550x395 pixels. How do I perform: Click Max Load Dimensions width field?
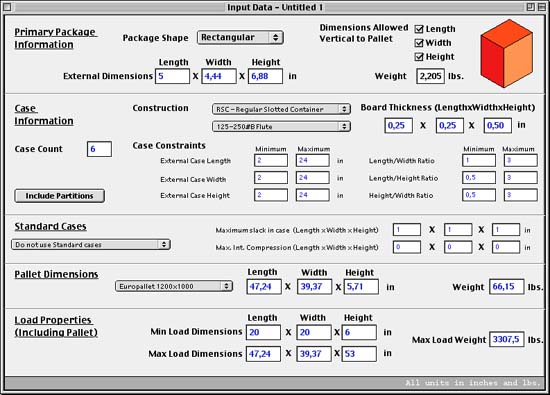coord(314,354)
